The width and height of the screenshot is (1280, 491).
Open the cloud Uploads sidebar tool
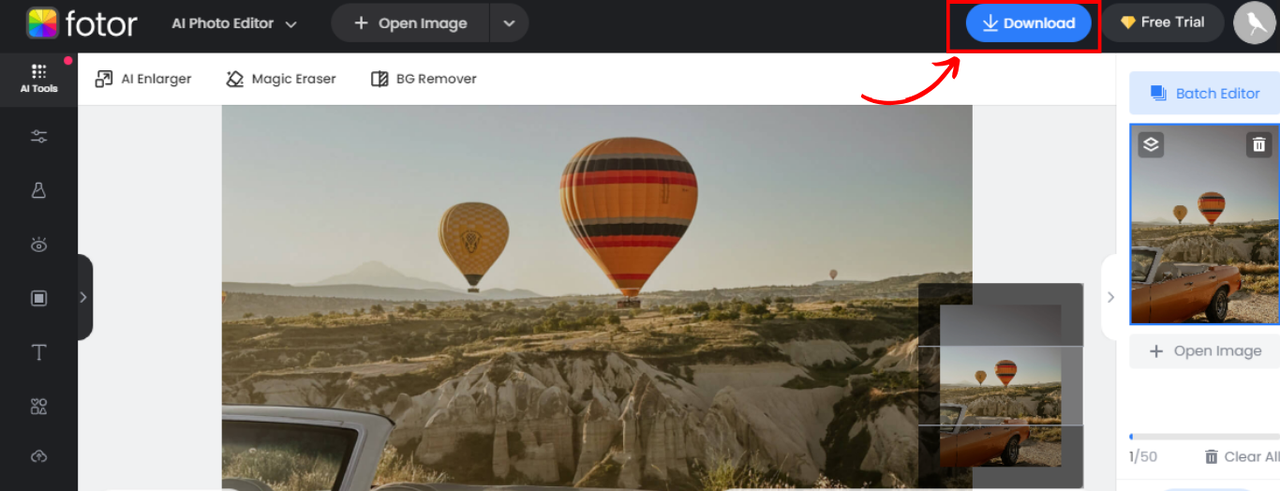[x=39, y=456]
